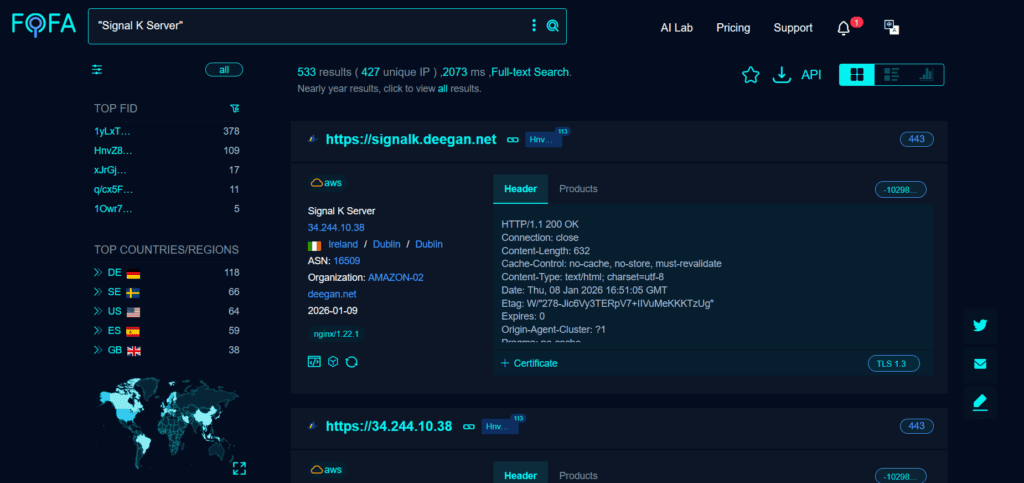Open https://signalk.deegan.net link

411,139
